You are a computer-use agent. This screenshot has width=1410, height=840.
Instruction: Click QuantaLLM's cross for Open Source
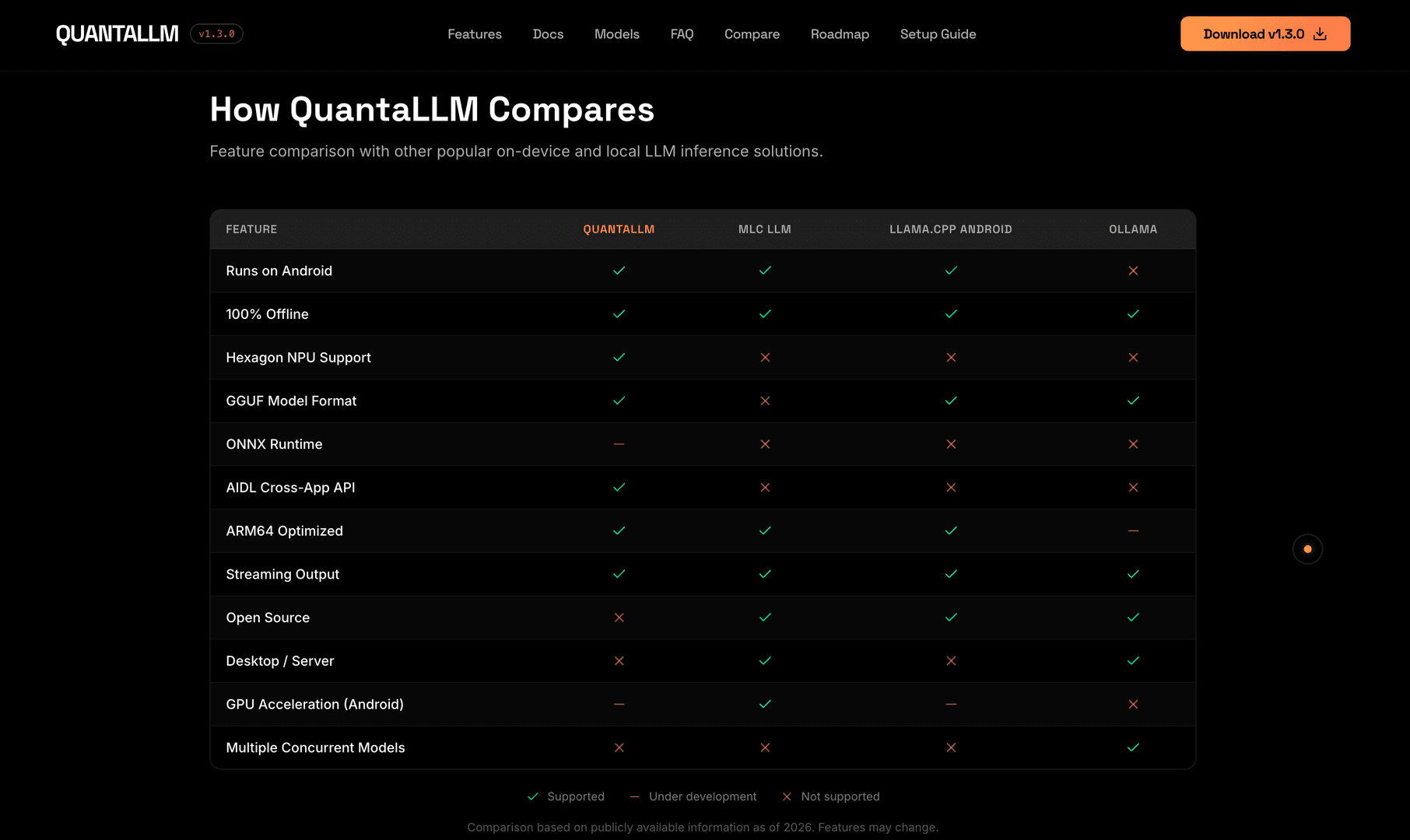click(619, 618)
